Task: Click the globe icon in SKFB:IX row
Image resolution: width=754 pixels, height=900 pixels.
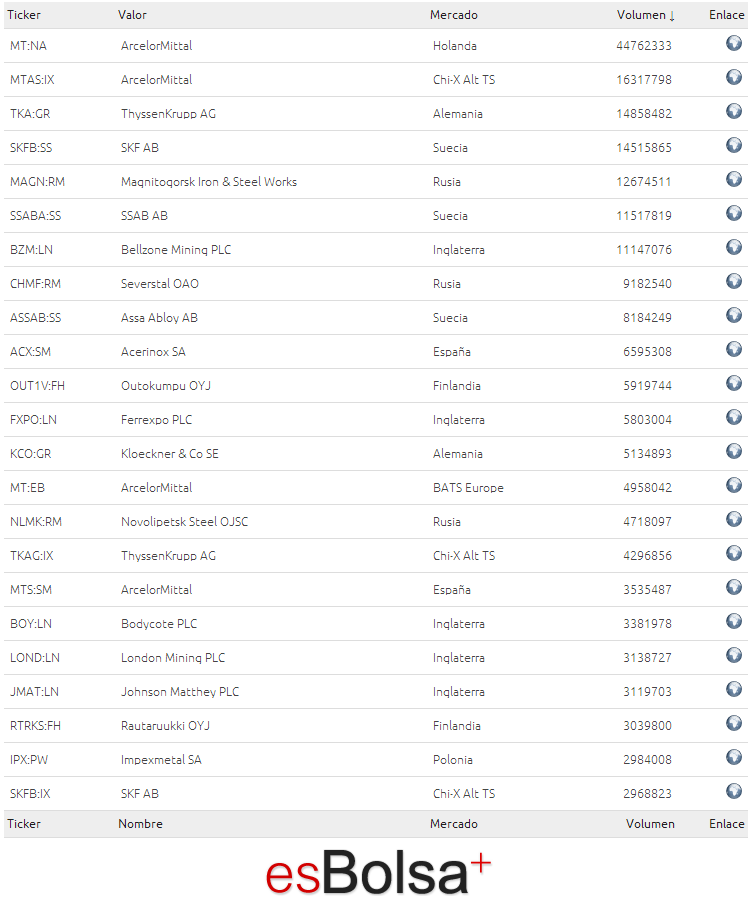Action: (x=734, y=791)
